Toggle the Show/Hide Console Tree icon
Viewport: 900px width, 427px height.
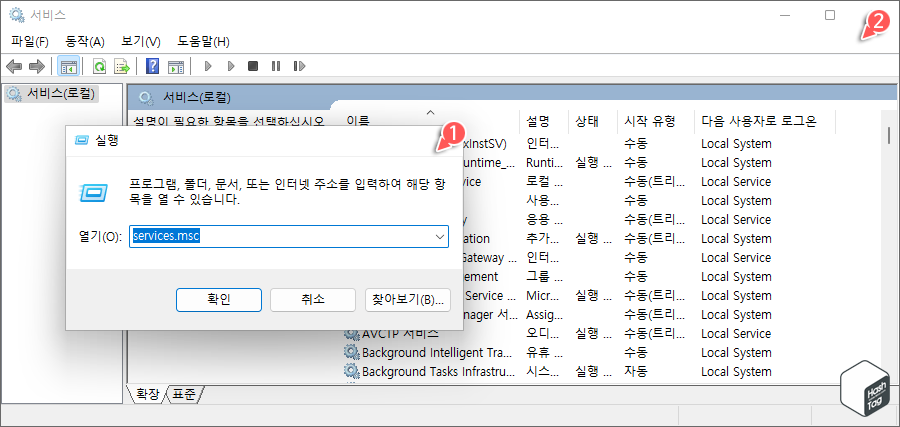[x=69, y=67]
